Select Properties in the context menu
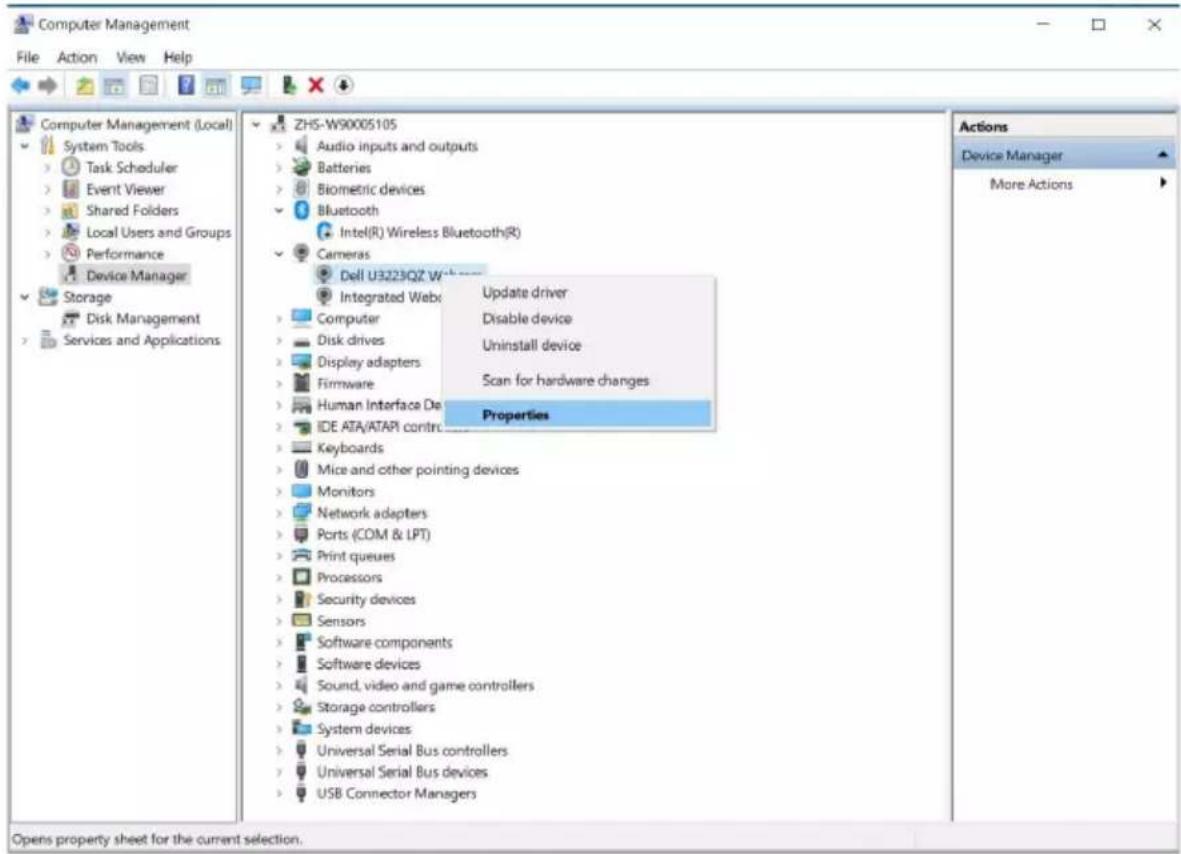 (578, 414)
